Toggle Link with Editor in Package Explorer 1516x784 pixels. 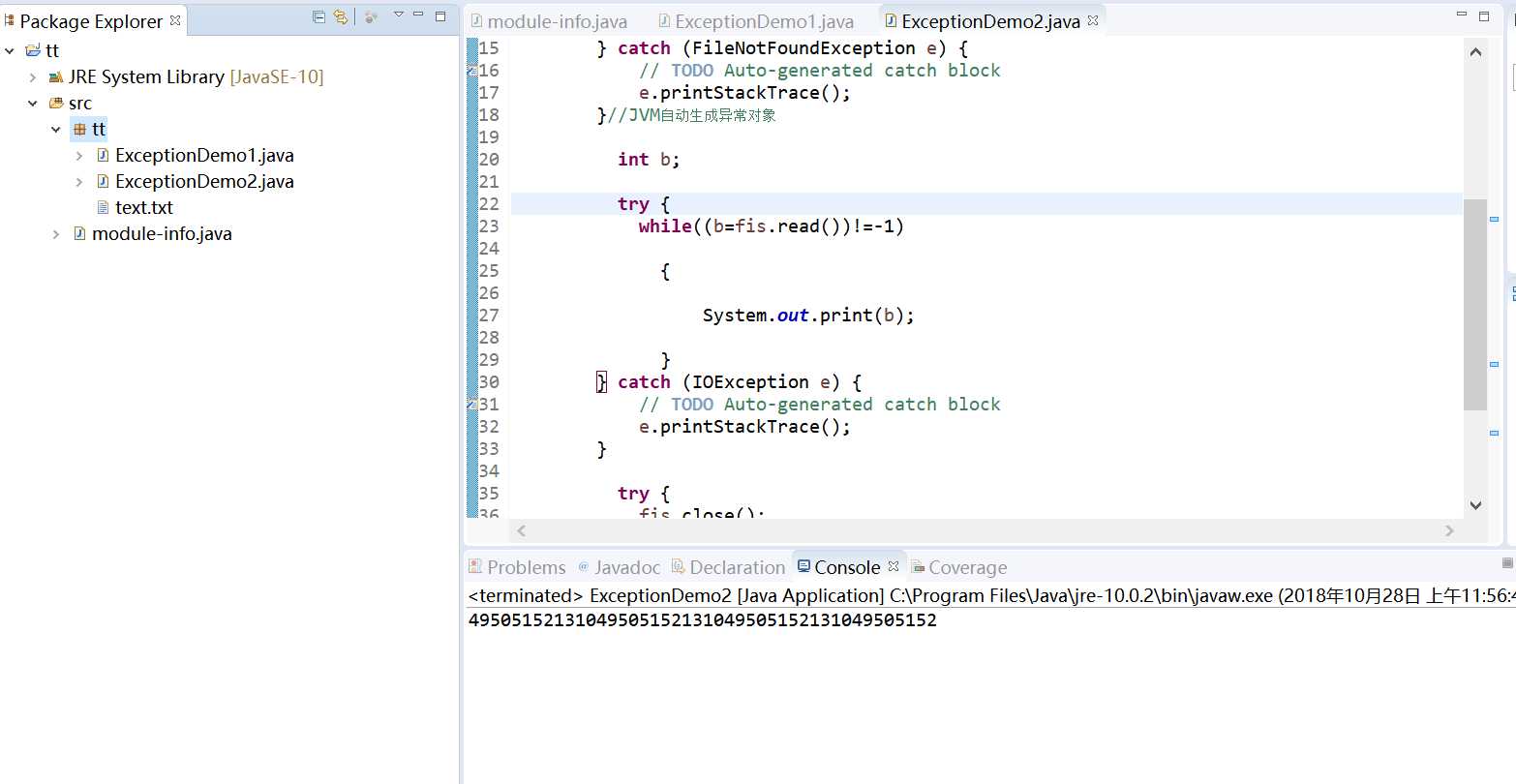(x=340, y=16)
